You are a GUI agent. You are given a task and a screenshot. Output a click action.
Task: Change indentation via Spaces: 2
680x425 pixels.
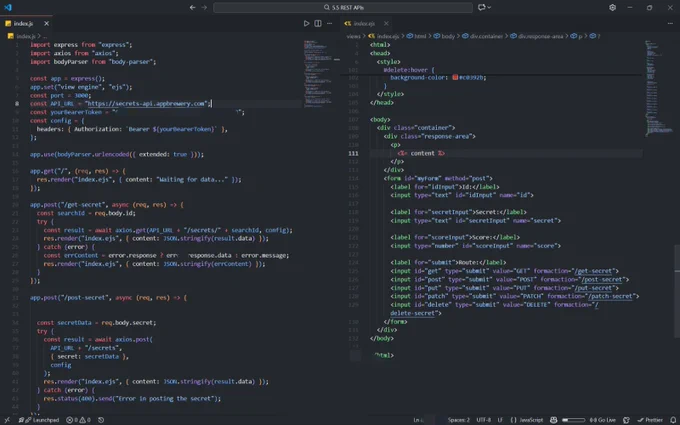point(458,420)
